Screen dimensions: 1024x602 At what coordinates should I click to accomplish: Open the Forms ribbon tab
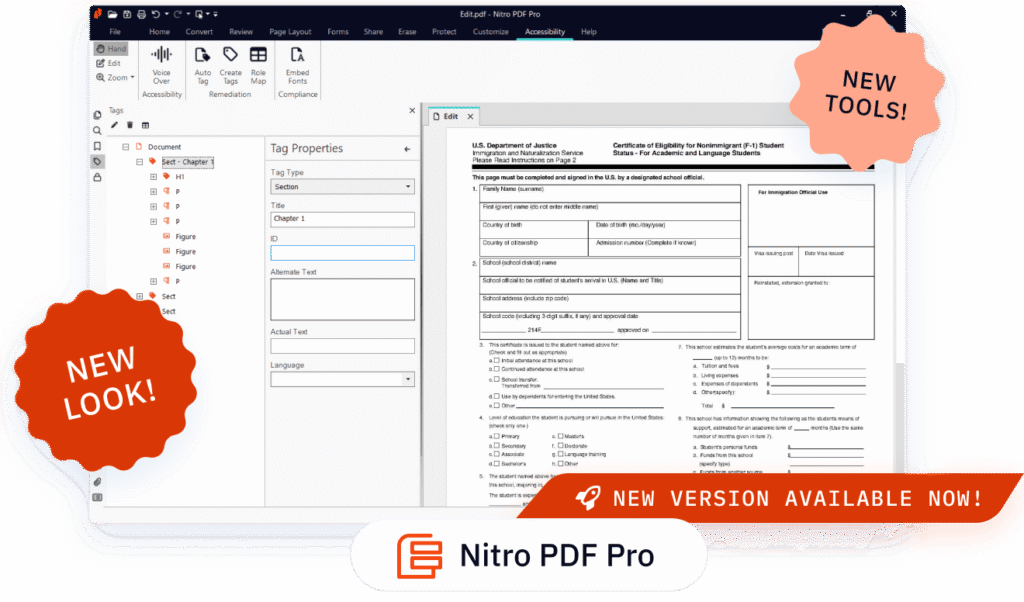(338, 32)
